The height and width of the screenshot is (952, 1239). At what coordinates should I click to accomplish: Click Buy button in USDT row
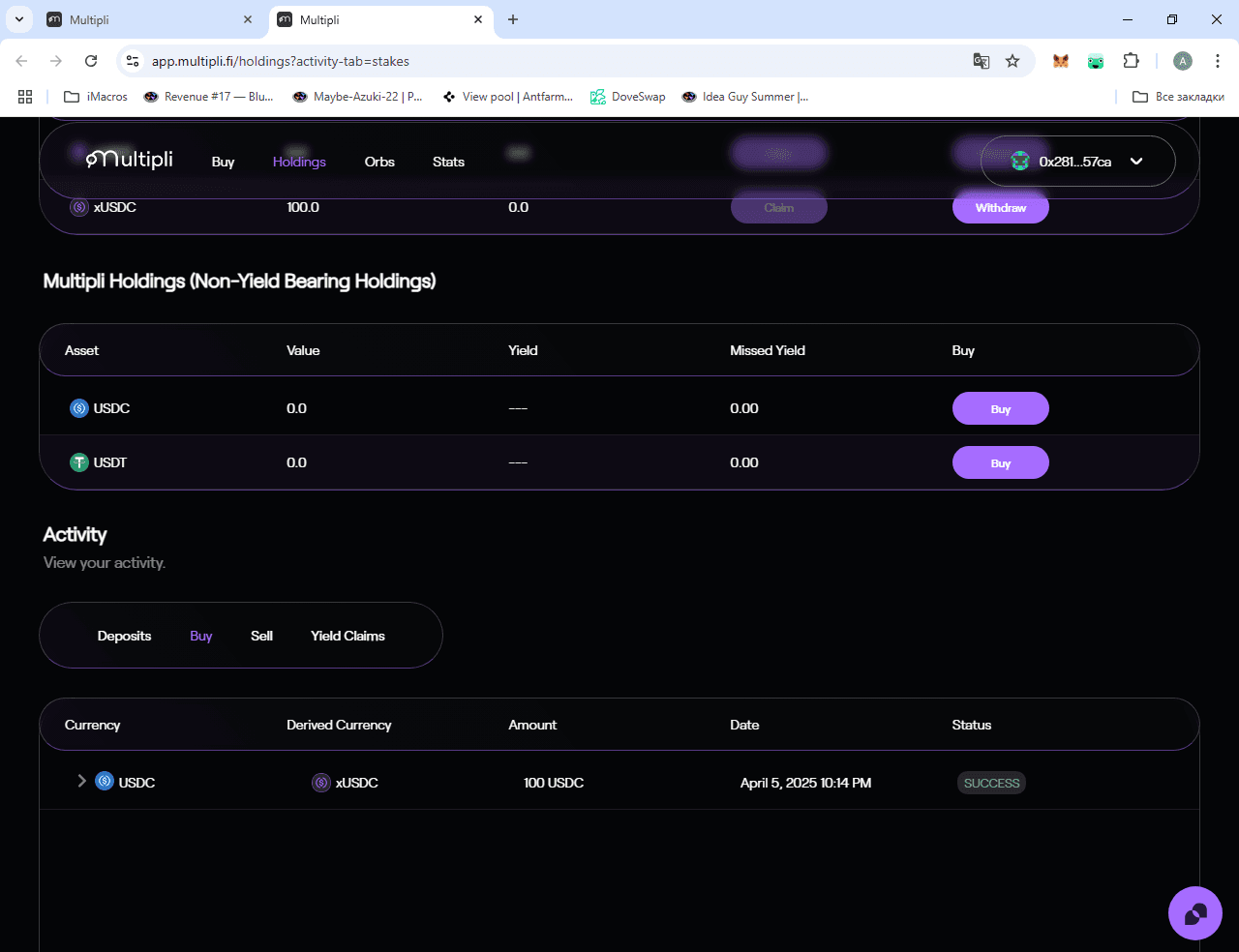[x=1001, y=462]
